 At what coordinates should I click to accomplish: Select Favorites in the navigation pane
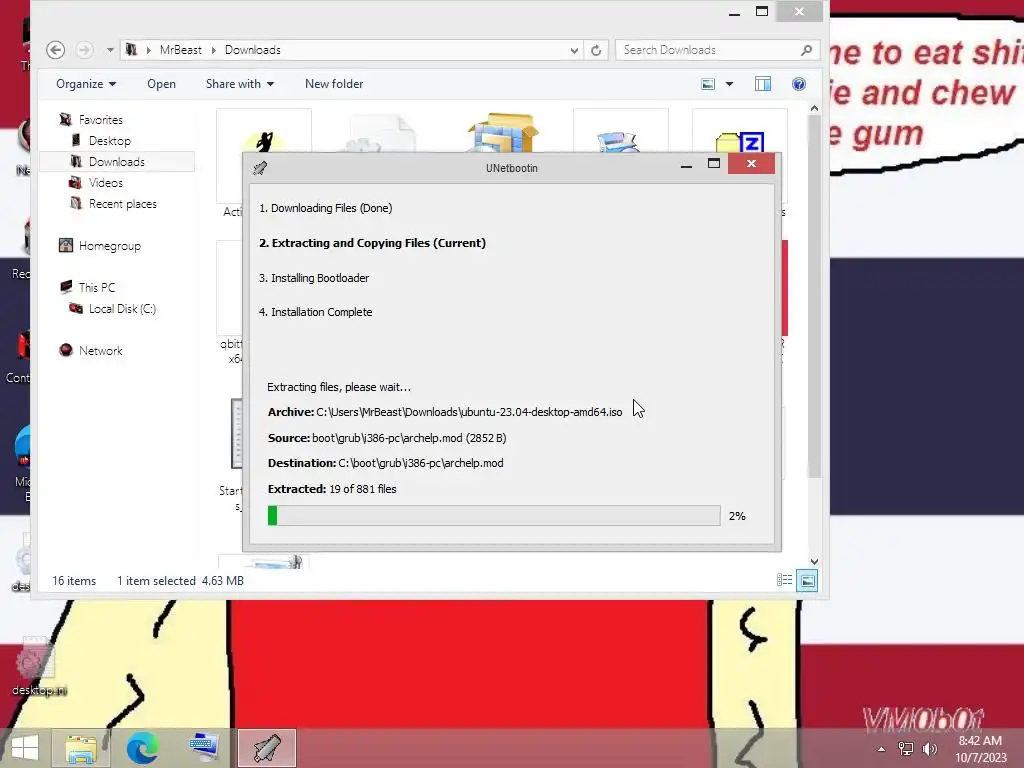101,120
